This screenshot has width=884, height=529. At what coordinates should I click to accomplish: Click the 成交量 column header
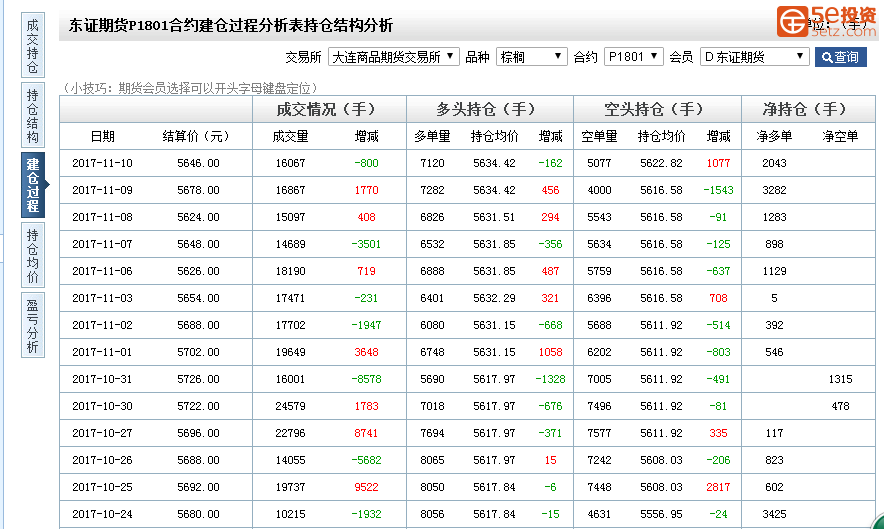(x=290, y=136)
